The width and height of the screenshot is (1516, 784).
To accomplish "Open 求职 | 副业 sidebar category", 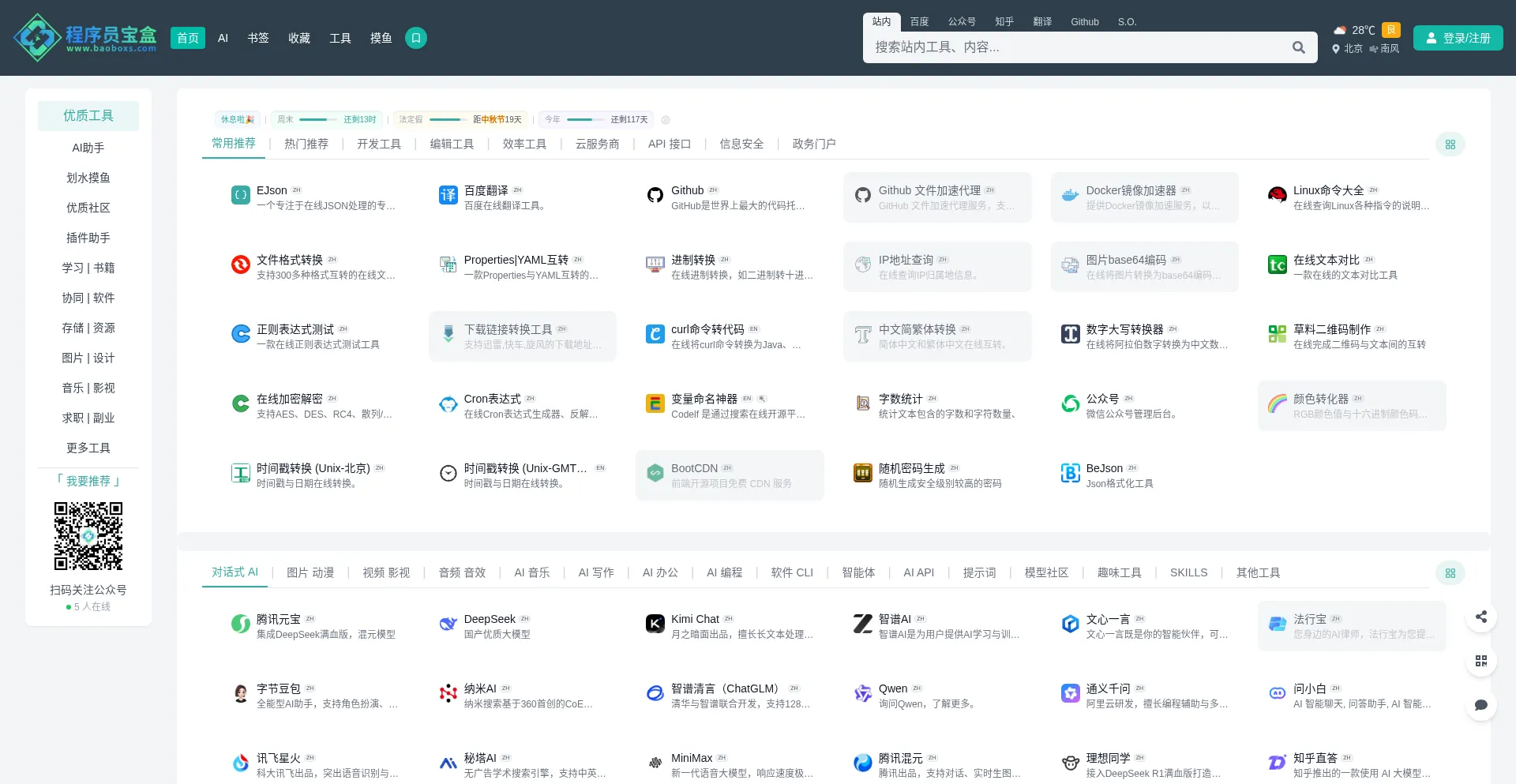I will click(88, 418).
